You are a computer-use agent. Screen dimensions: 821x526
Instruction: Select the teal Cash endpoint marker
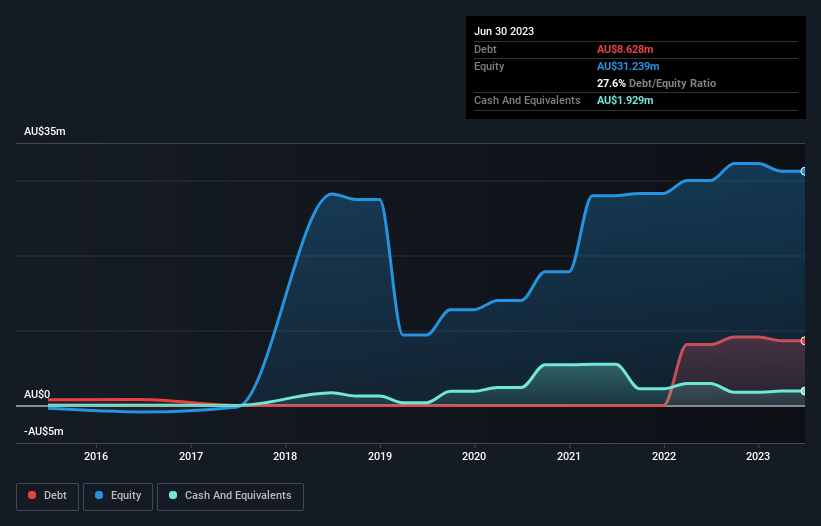[803, 391]
